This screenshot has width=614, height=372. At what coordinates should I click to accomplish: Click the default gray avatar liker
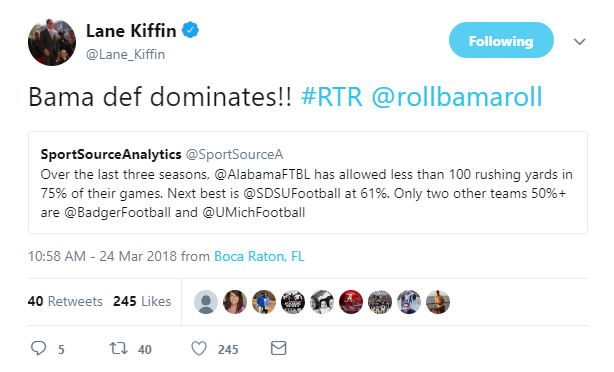click(x=206, y=302)
